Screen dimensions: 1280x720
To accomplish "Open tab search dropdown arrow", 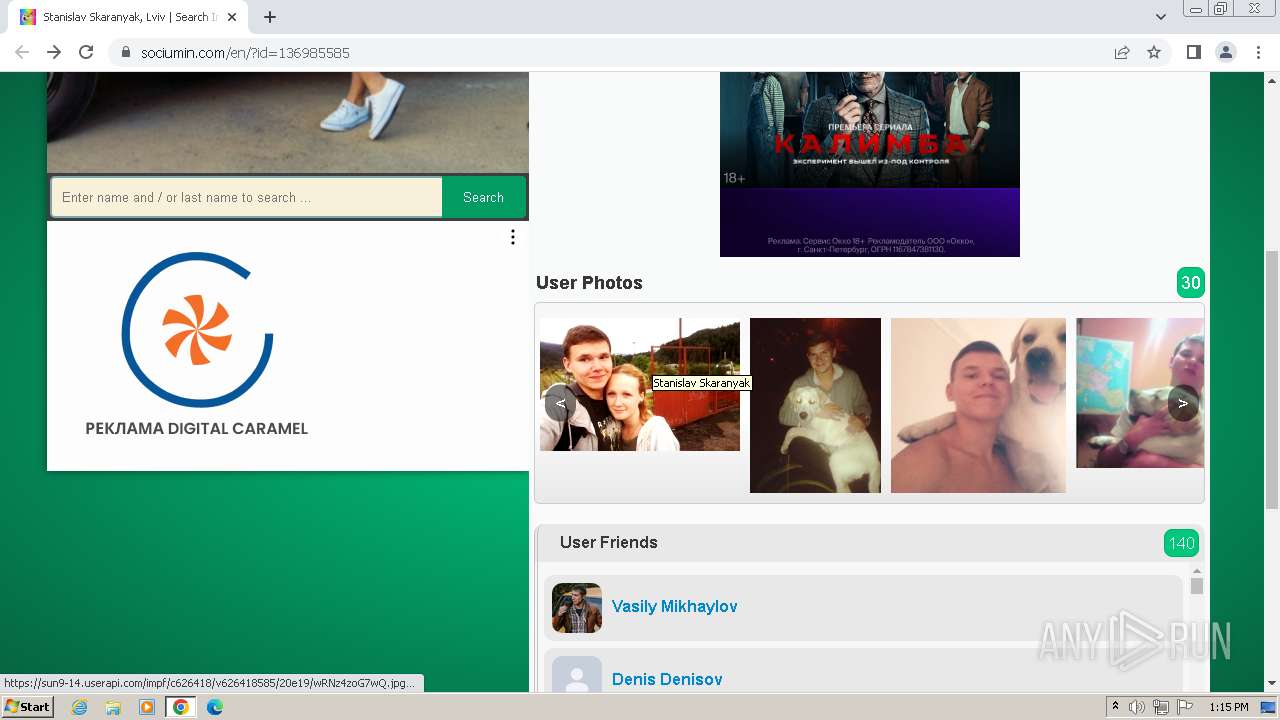I will click(x=1161, y=17).
